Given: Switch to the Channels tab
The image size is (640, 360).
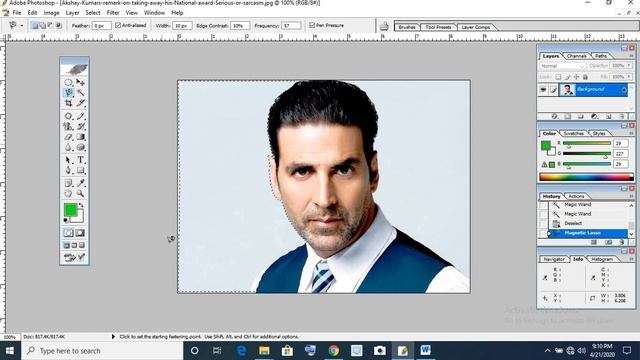Looking at the screenshot, I should (x=576, y=56).
